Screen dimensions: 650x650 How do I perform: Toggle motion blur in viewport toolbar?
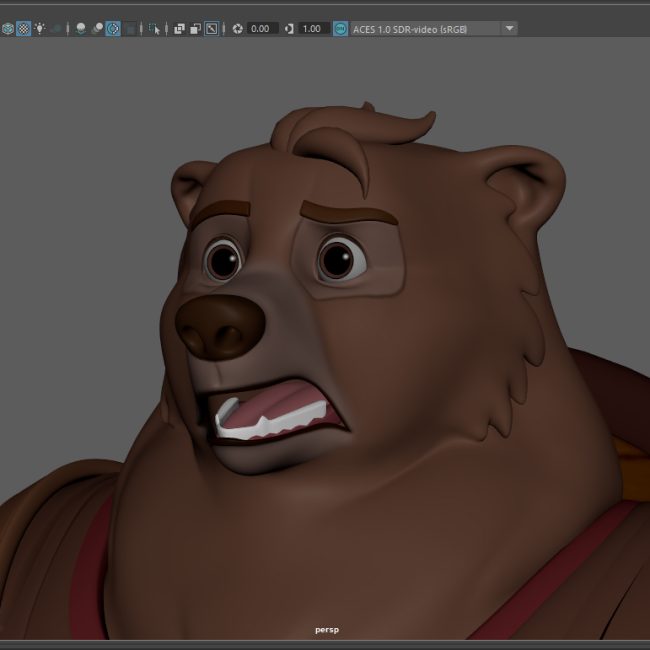pyautogui.click(x=97, y=29)
